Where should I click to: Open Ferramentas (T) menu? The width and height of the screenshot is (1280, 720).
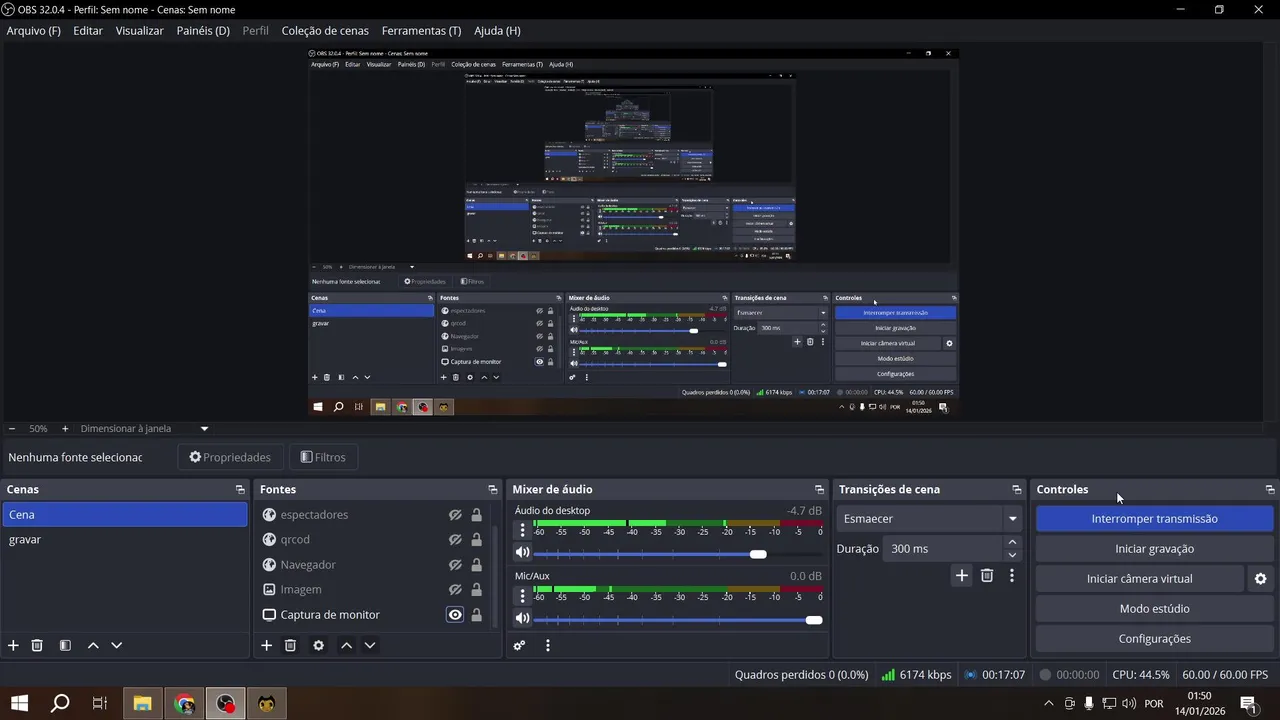click(x=421, y=30)
